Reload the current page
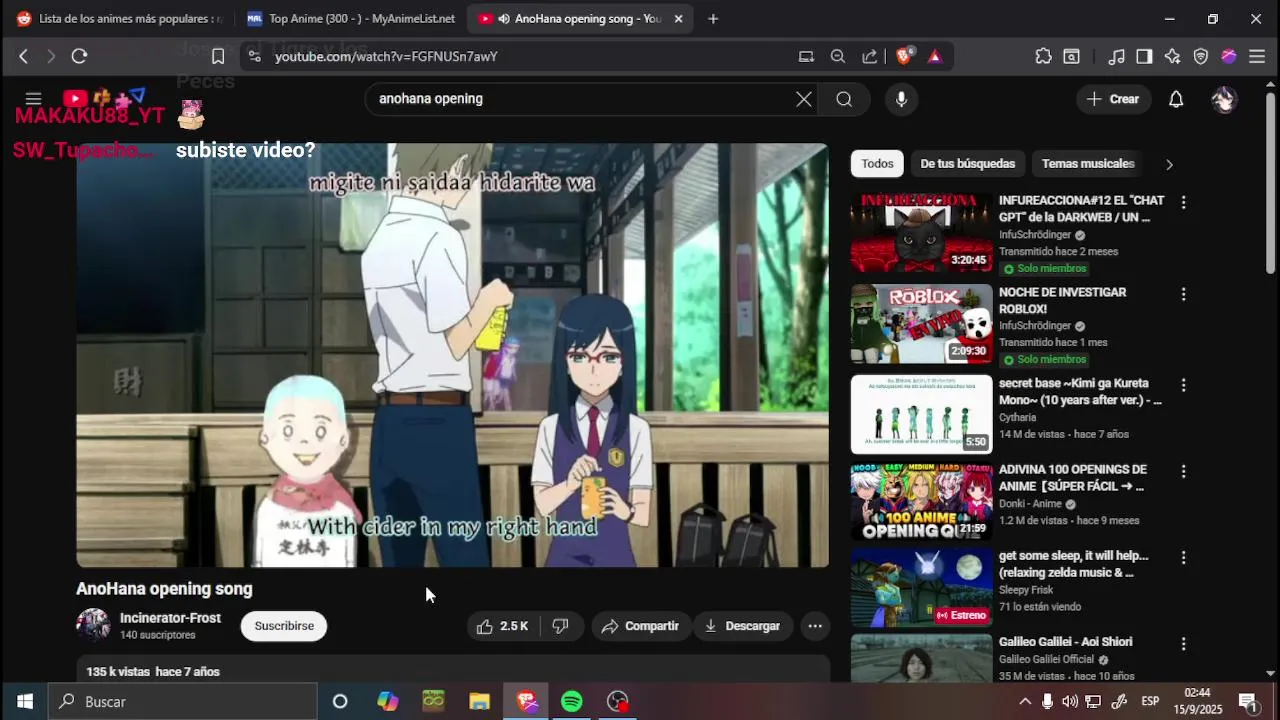Screen dimensions: 1280x720 pyautogui.click(x=79, y=57)
